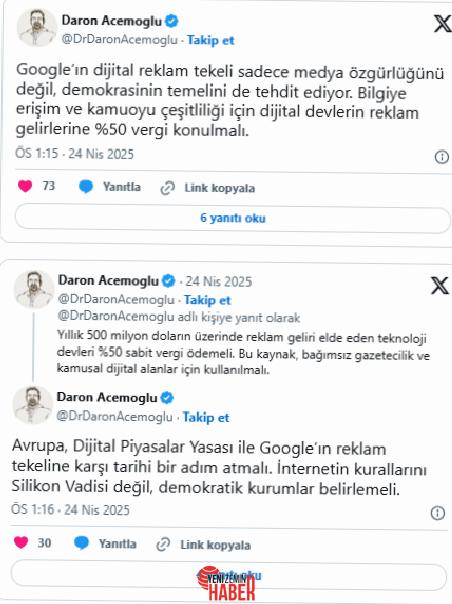Like the first tweet with 73 hearts
452x604 pixels.
pyautogui.click(x=25, y=186)
